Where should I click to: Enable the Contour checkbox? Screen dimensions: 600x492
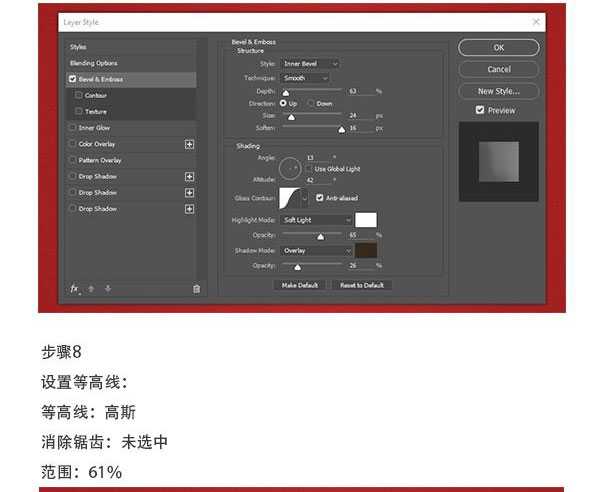click(79, 95)
